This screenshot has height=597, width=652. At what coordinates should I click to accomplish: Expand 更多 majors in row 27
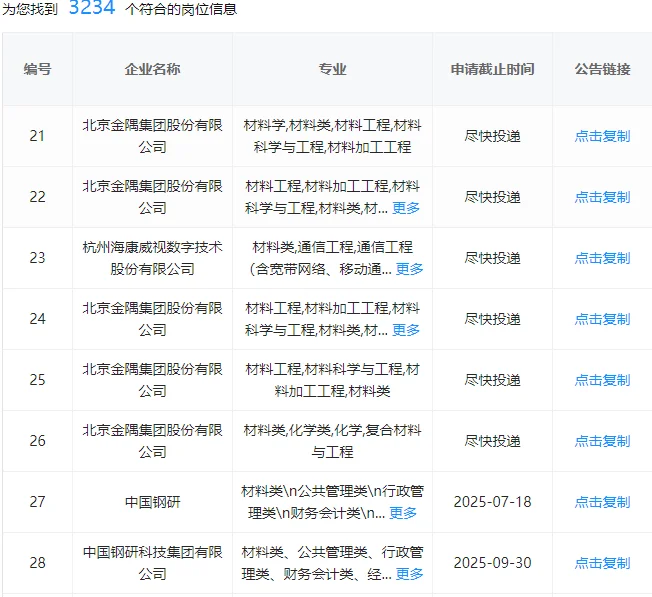click(x=403, y=513)
